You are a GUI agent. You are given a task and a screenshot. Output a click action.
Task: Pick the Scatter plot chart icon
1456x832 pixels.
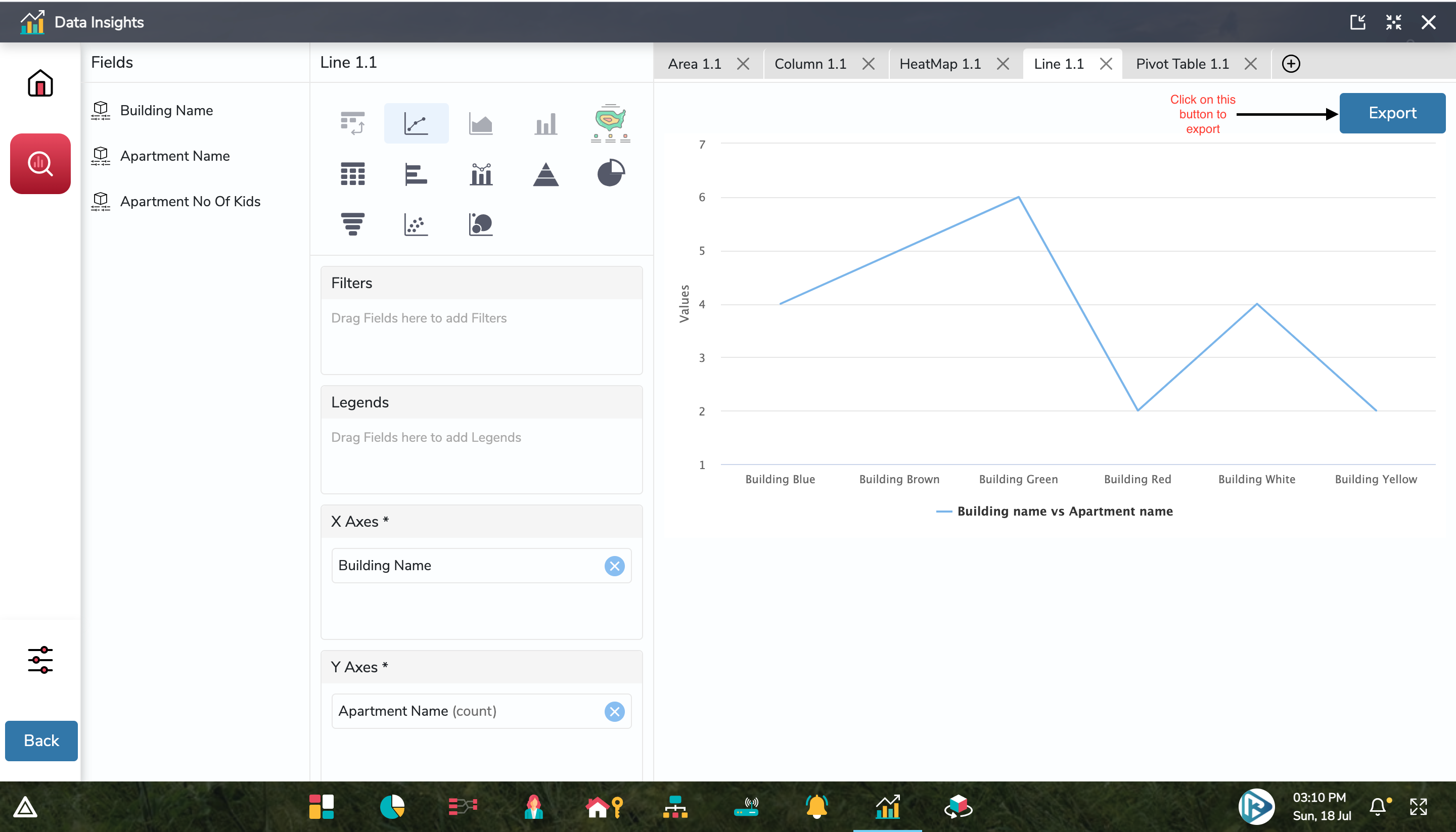tap(416, 223)
